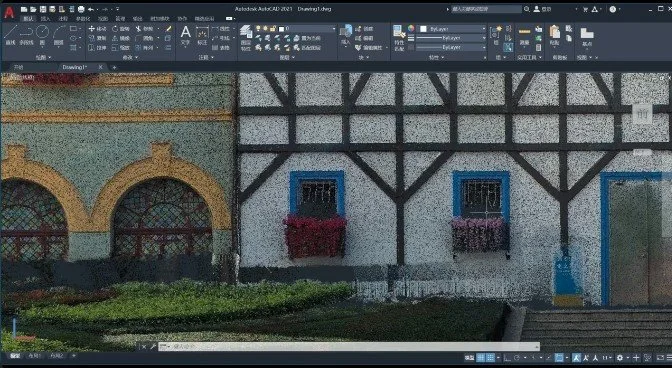Screen dimensions: 672x368
Task: Click the Plot printer icon in quick access toolbar
Action: (x=81, y=9)
